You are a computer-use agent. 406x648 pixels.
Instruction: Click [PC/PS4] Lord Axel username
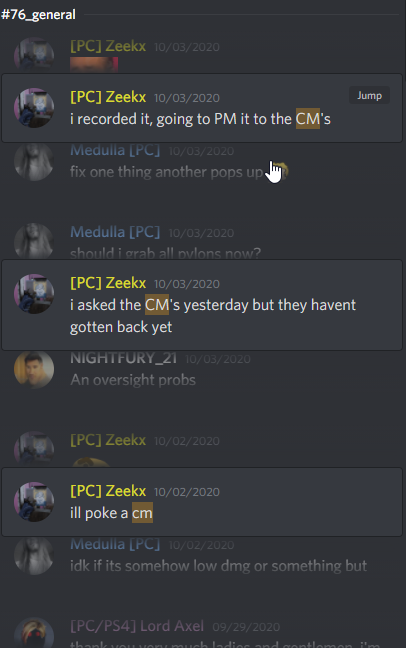coord(137,626)
